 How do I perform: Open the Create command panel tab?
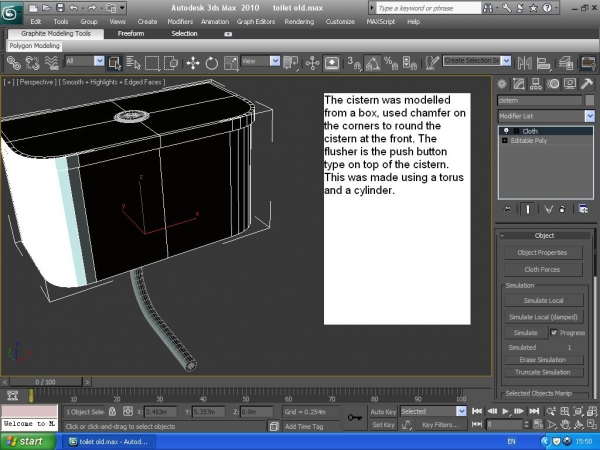[x=502, y=84]
